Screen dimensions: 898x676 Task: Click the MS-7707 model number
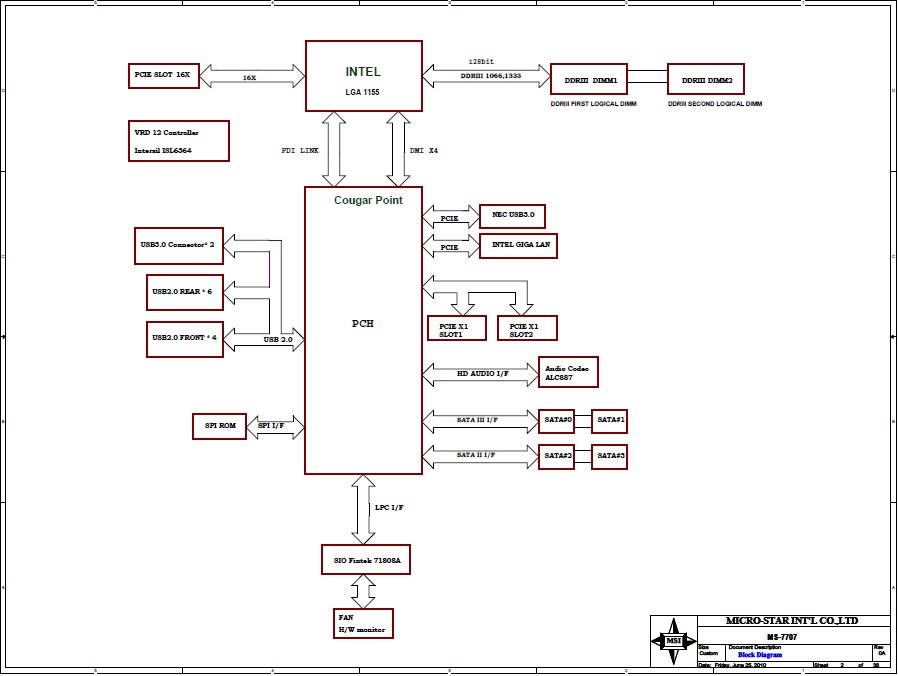click(x=782, y=637)
